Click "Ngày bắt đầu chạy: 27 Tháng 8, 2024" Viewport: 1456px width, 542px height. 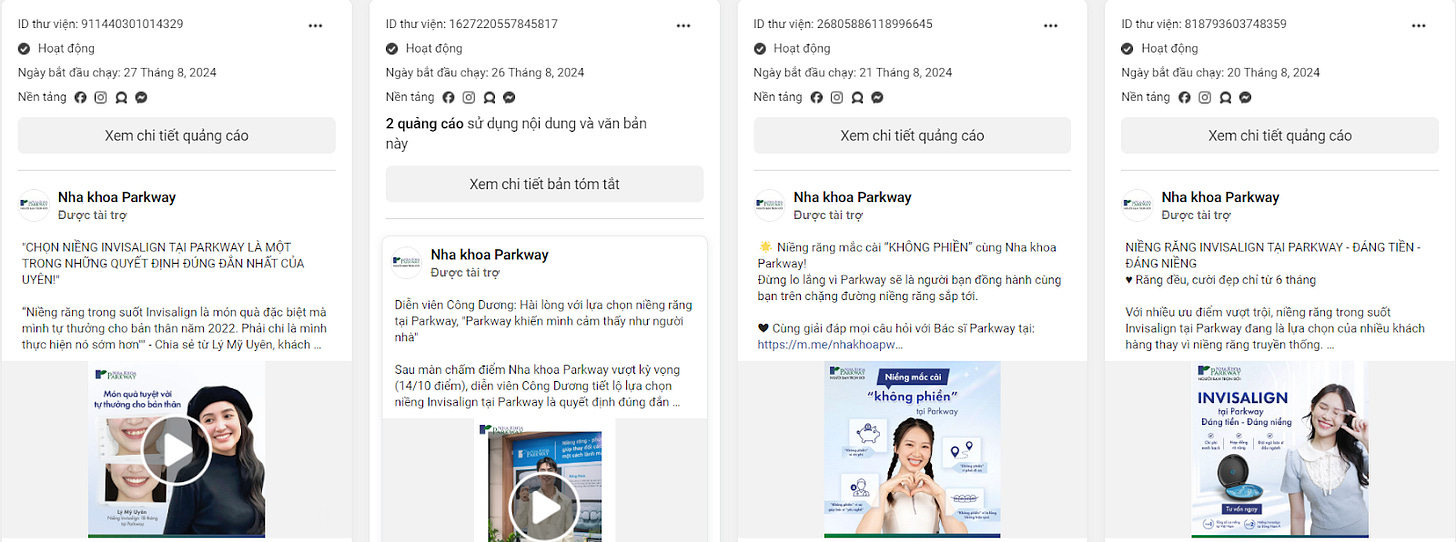coord(117,73)
